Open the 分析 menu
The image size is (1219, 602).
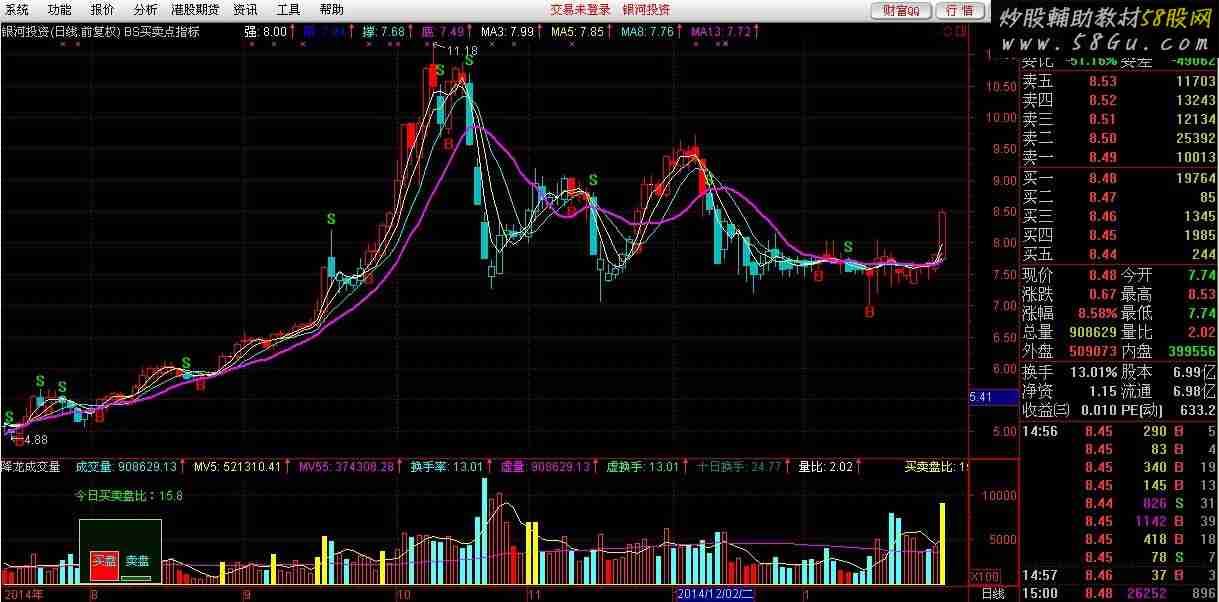145,9
